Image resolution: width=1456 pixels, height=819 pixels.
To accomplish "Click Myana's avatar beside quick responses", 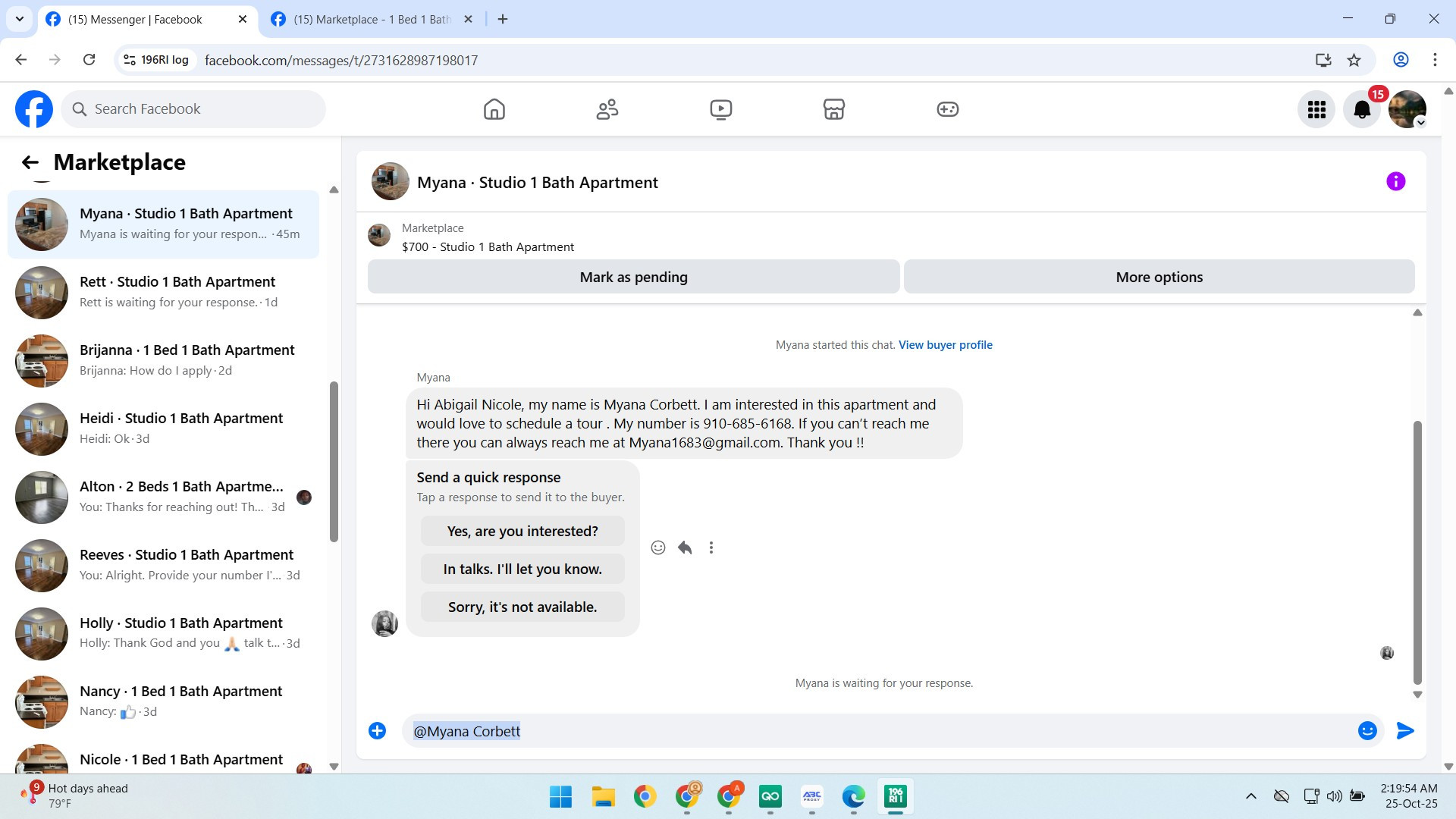I will click(384, 623).
